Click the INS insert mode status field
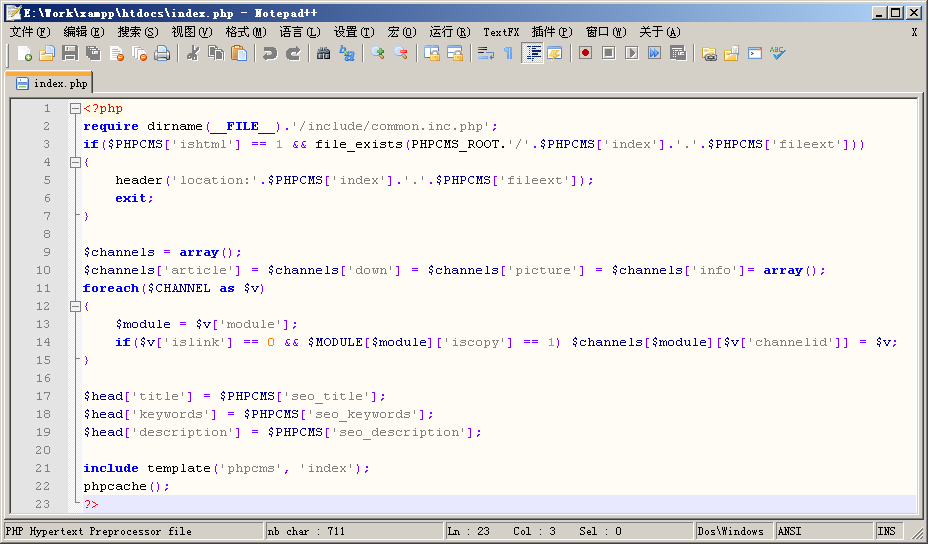The height and width of the screenshot is (544, 928). coord(887,531)
